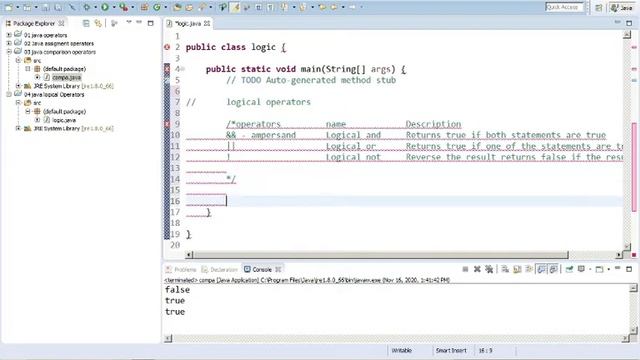Click the Pin Console icon
The height and width of the screenshot is (360, 640).
pyautogui.click(x=569, y=269)
